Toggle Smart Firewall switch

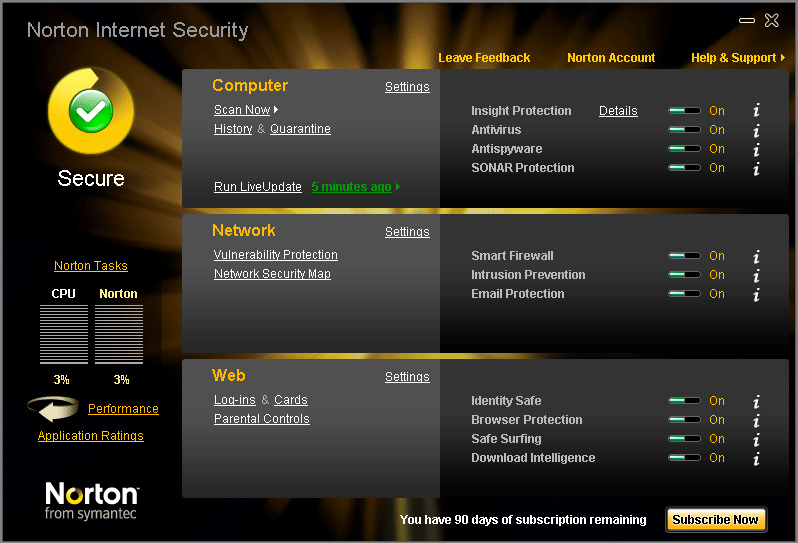point(685,255)
